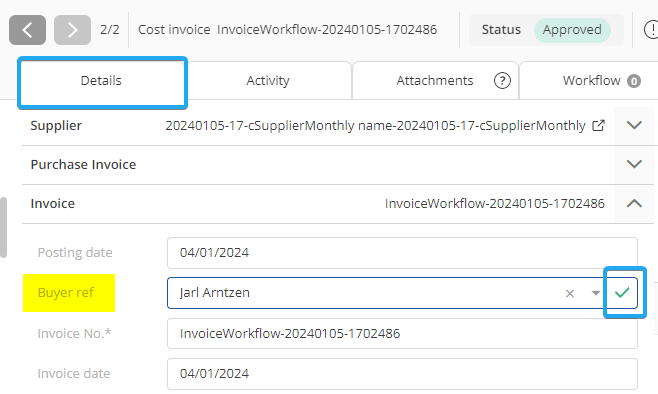Click the Attachments help question mark icon
658x394 pixels.
click(502, 81)
